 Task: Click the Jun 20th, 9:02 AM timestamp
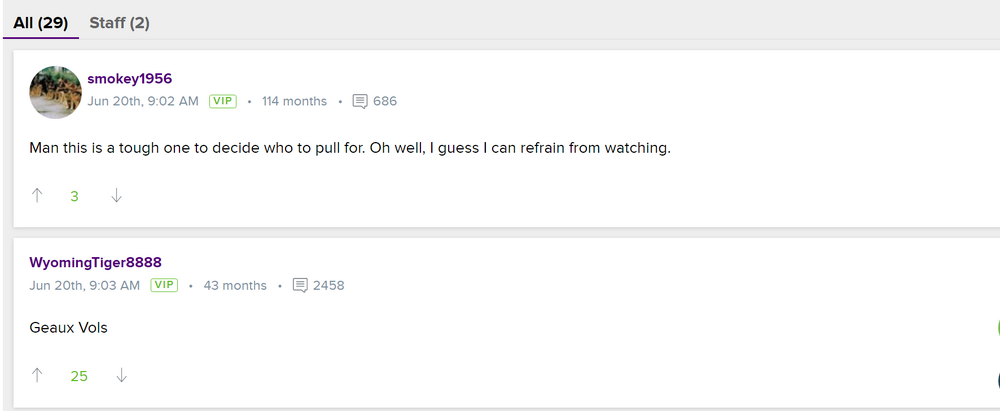click(x=143, y=101)
